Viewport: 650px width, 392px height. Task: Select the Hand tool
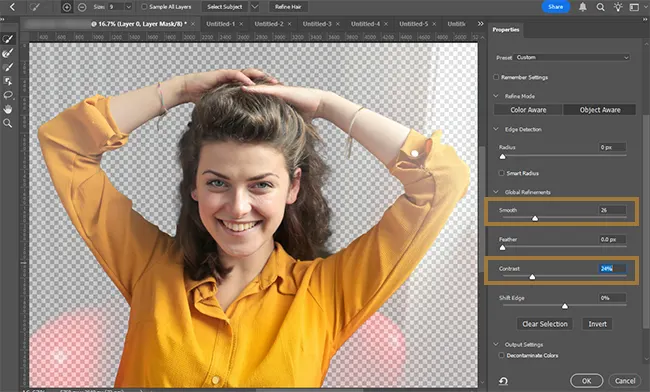click(7, 109)
